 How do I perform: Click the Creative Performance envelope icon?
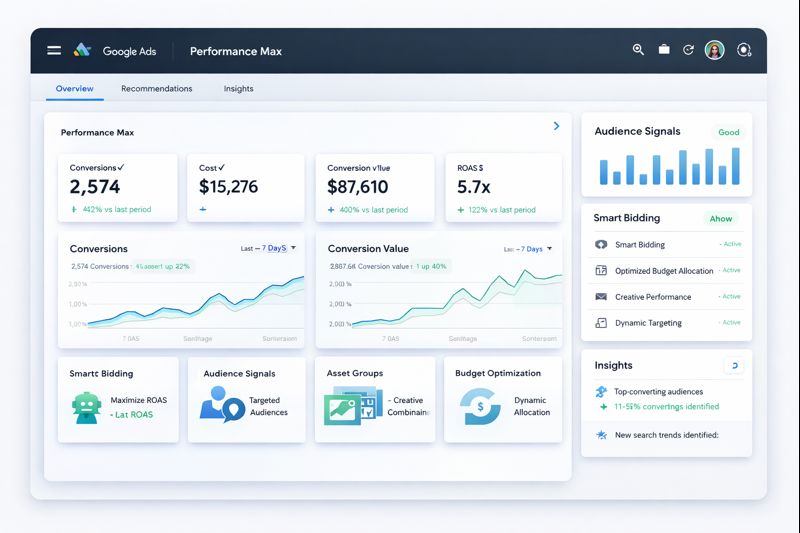point(601,296)
